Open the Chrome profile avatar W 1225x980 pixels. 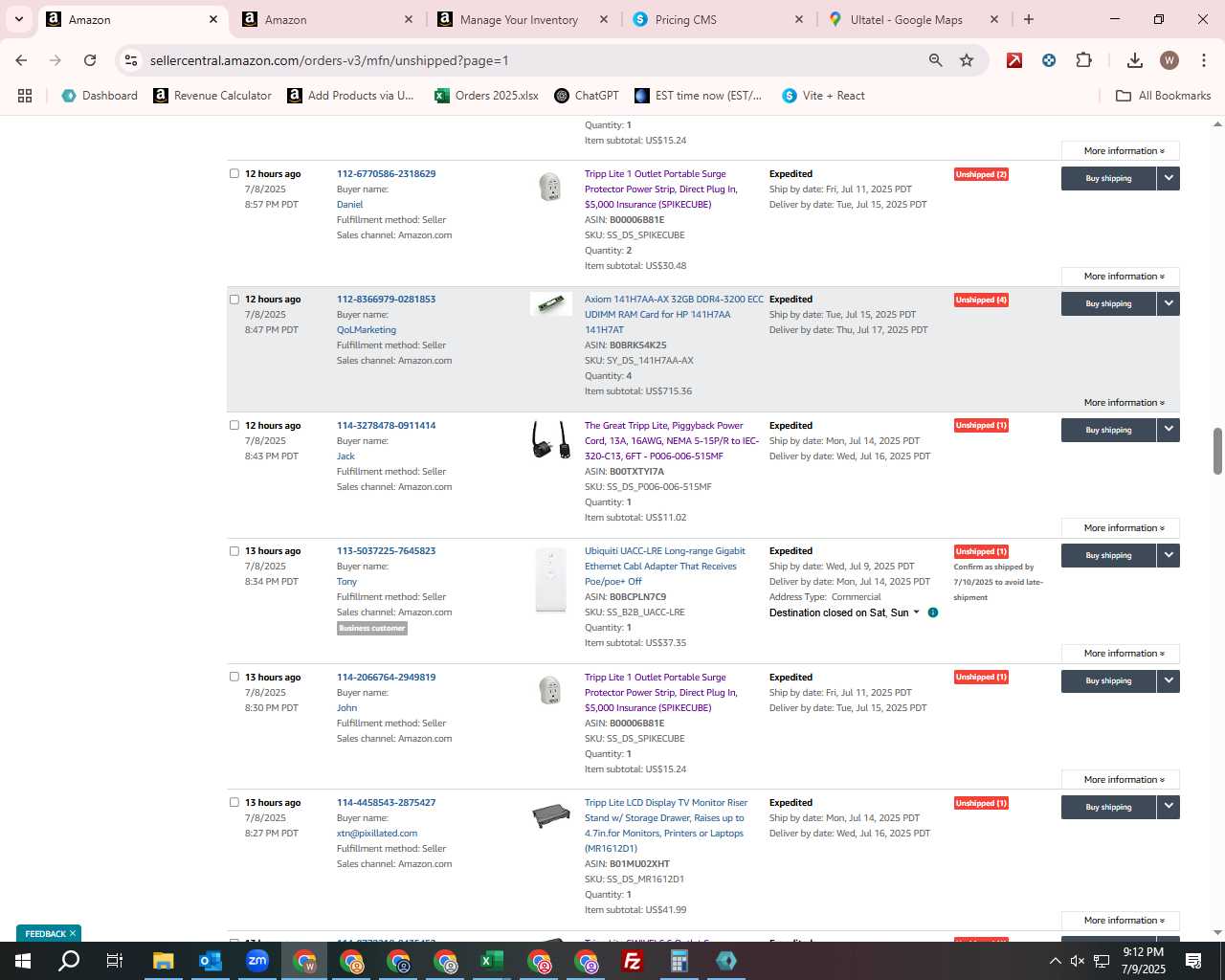[x=1169, y=60]
